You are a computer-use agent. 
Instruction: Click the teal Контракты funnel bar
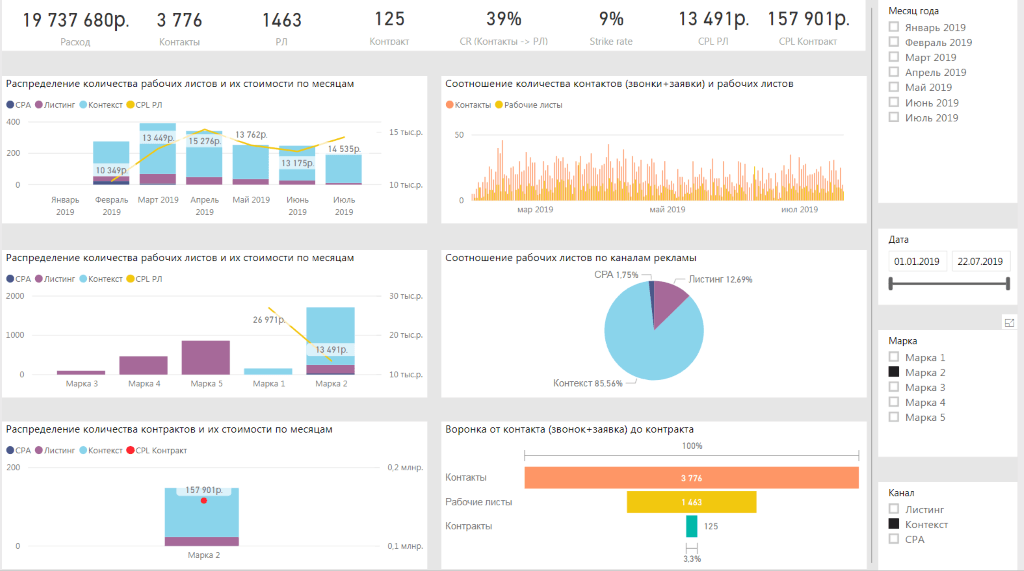click(x=691, y=526)
